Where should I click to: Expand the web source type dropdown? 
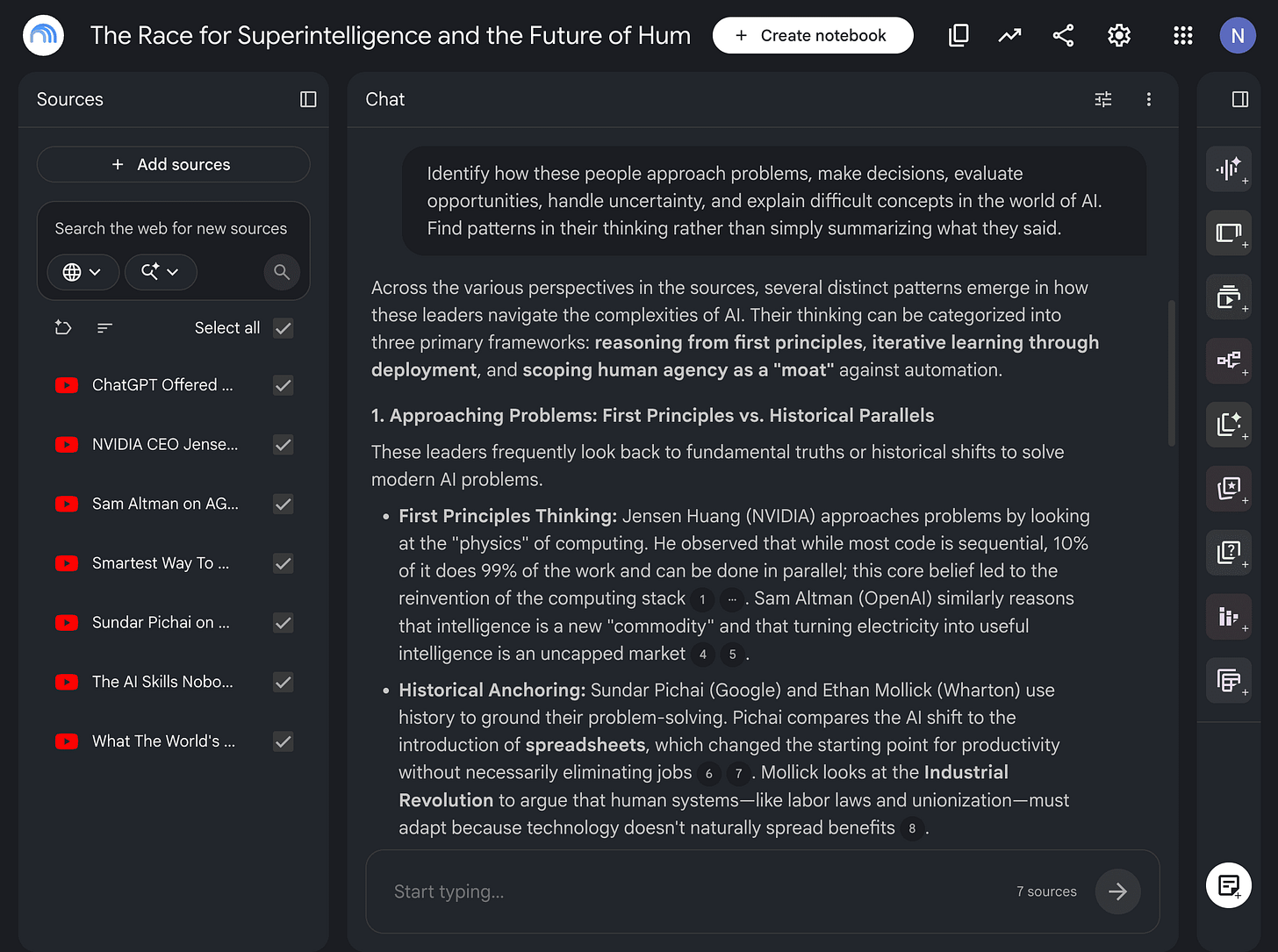coord(82,272)
